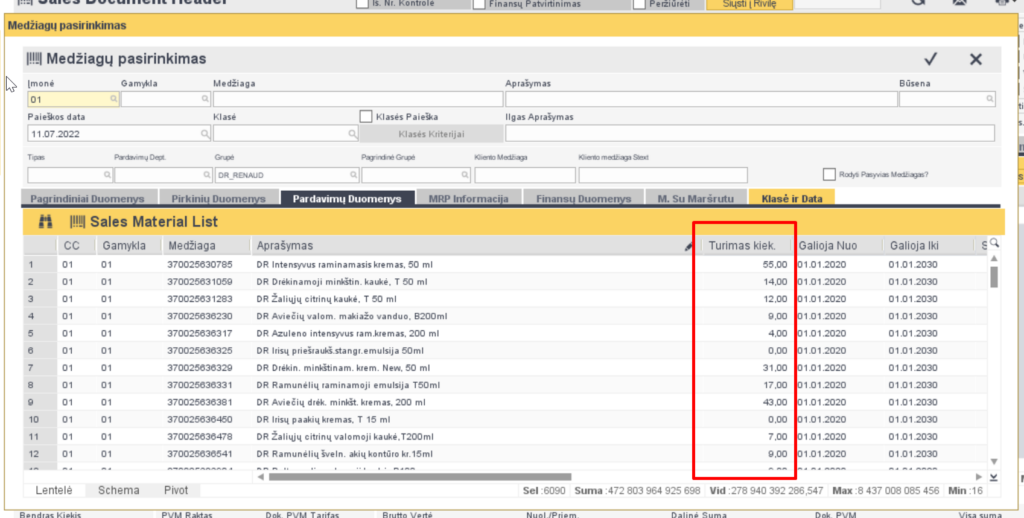The height and width of the screenshot is (518, 1024).
Task: Confirm selection with the checkmark icon
Action: click(x=931, y=60)
